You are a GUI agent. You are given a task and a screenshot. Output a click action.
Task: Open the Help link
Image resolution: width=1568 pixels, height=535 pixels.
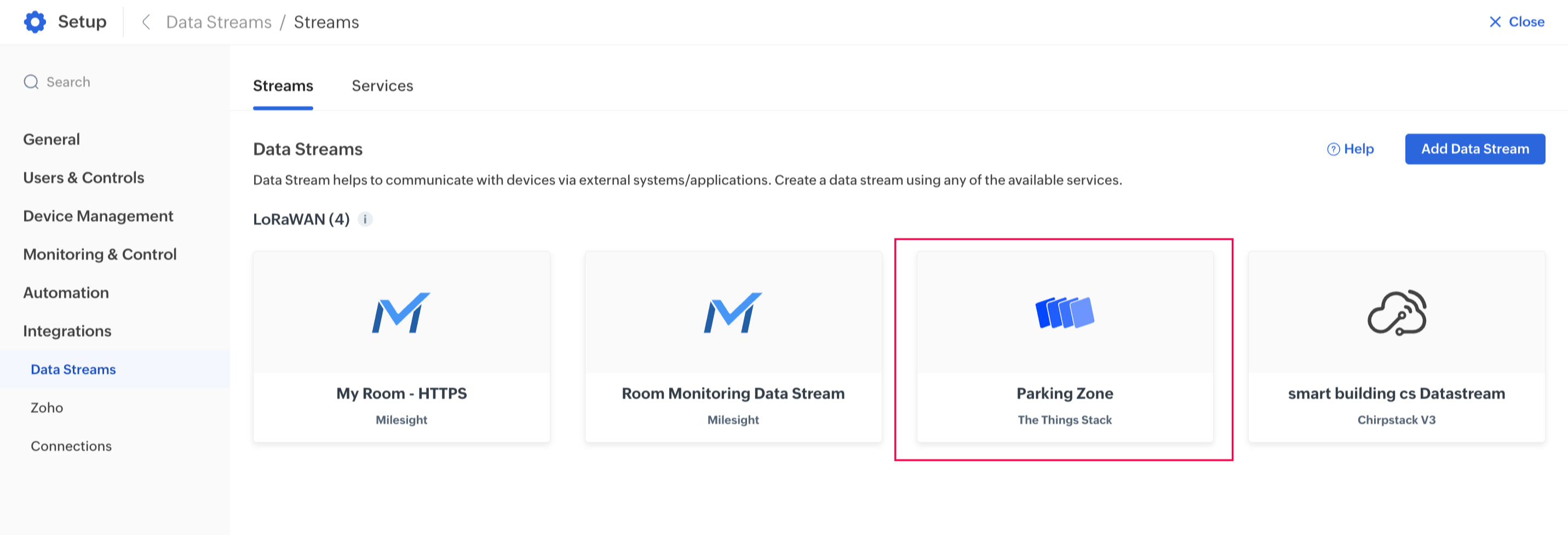click(x=1350, y=149)
